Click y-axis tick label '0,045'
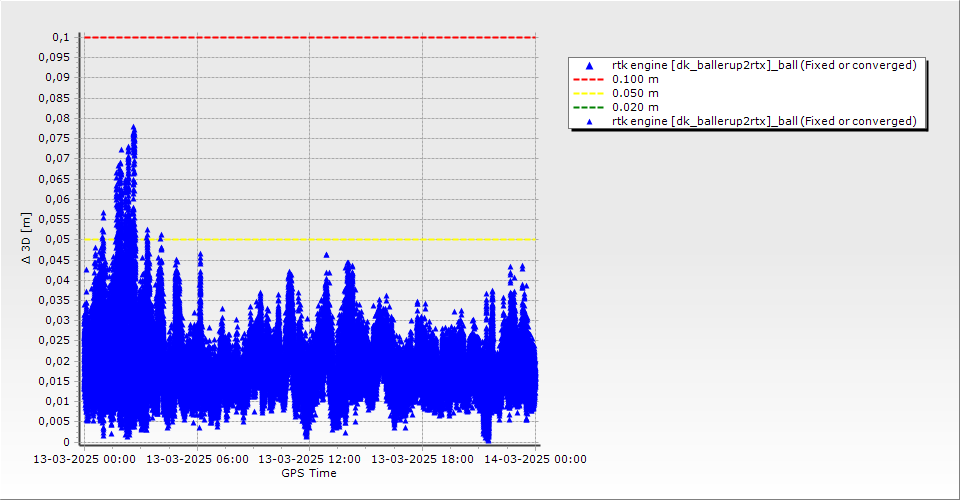 [54, 259]
